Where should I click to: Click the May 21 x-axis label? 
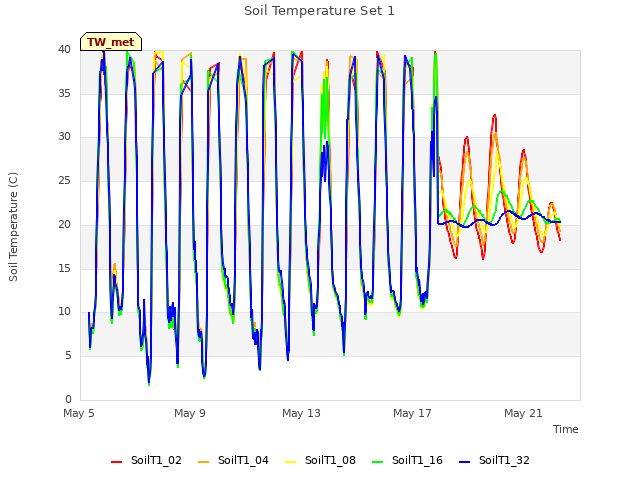coord(523,413)
